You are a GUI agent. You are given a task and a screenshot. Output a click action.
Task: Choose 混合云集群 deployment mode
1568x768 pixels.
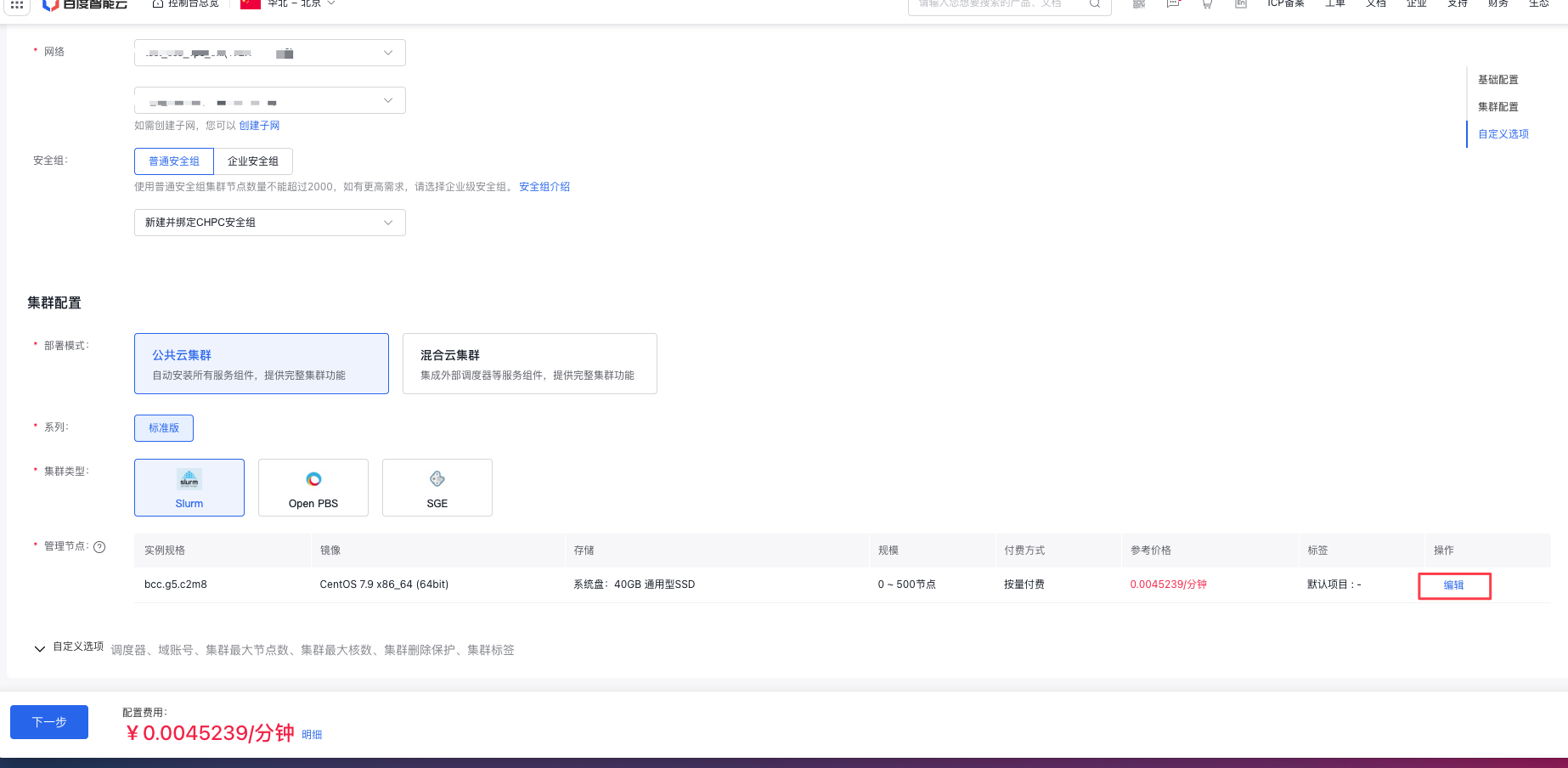pos(530,364)
